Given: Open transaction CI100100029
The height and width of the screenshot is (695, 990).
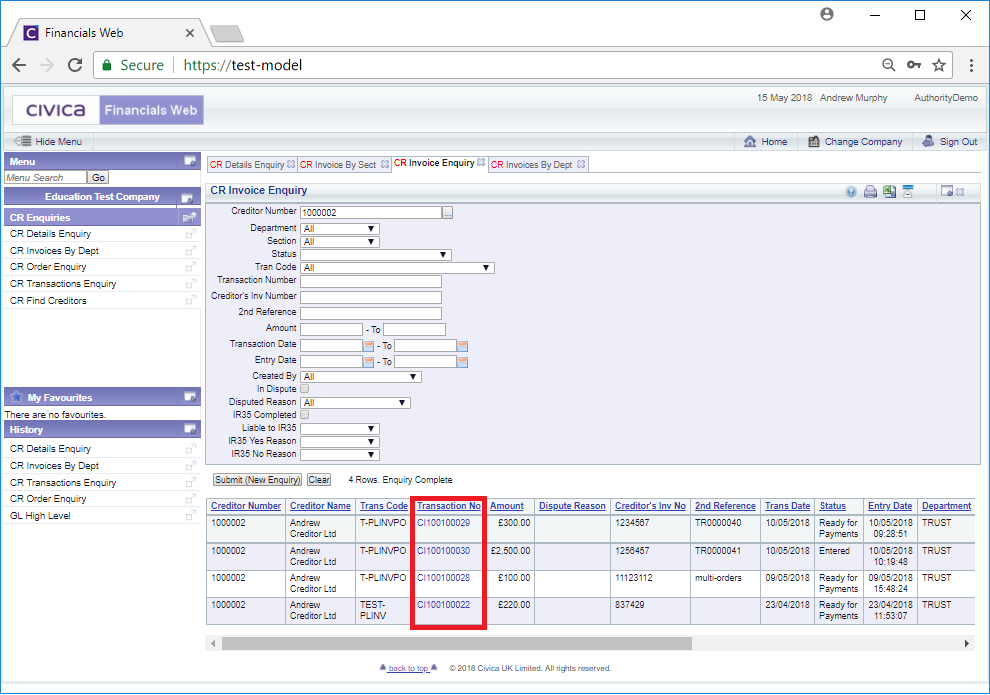Looking at the screenshot, I should tap(443, 523).
